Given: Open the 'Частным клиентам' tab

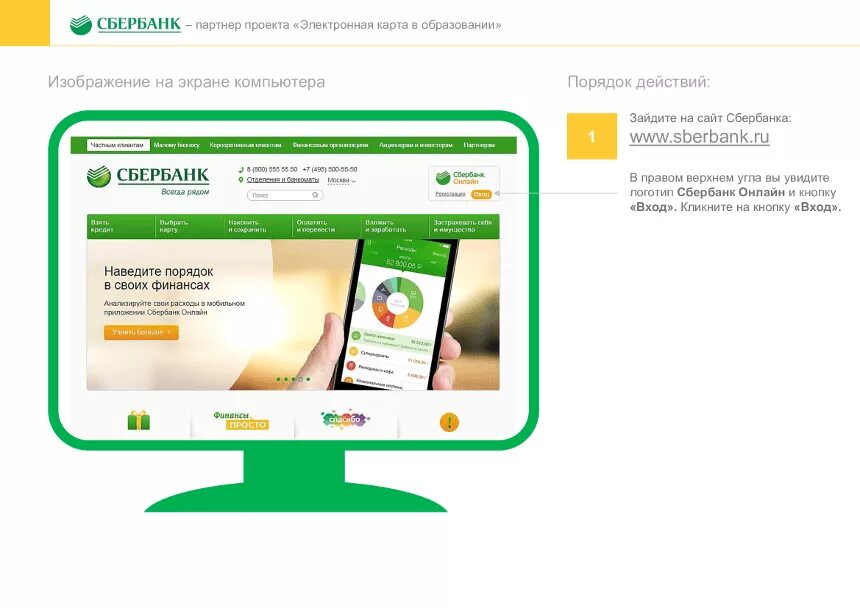Looking at the screenshot, I should pyautogui.click(x=118, y=145).
